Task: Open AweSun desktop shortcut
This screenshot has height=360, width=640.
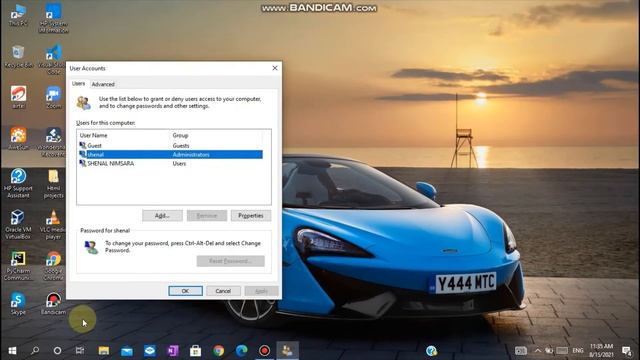Action: (18, 138)
